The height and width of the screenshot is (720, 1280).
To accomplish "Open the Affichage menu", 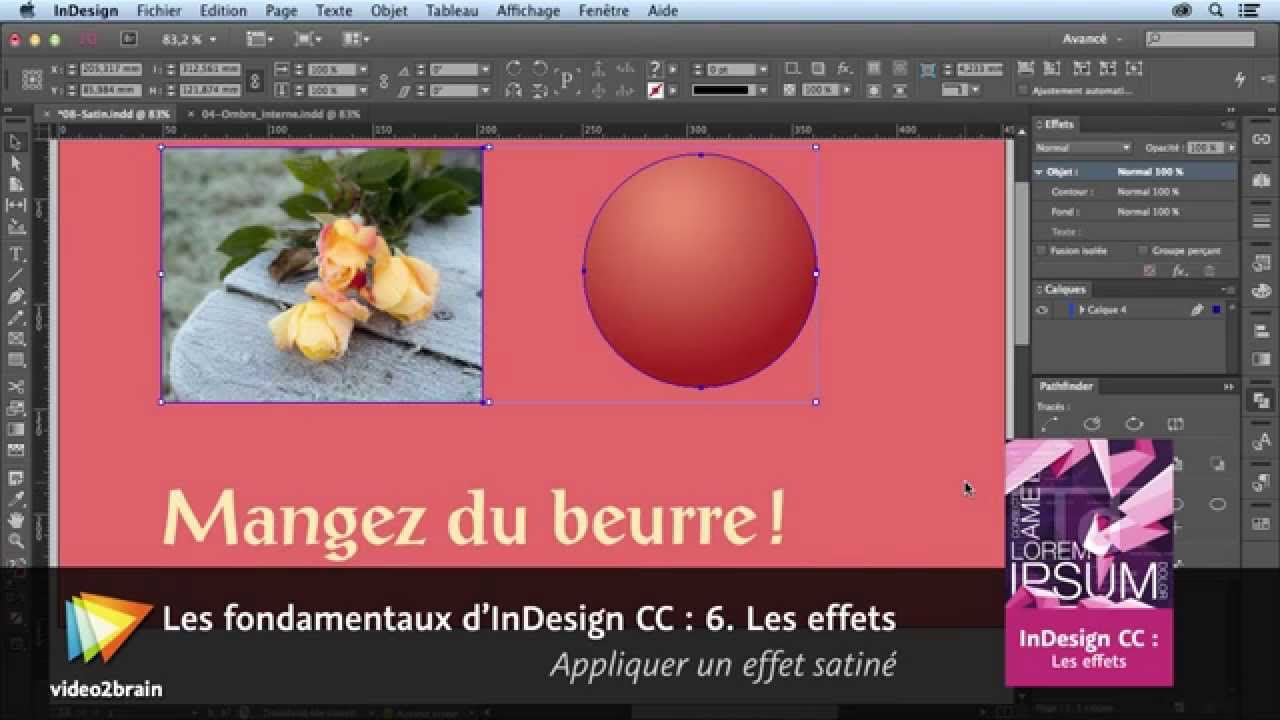I will [x=528, y=11].
